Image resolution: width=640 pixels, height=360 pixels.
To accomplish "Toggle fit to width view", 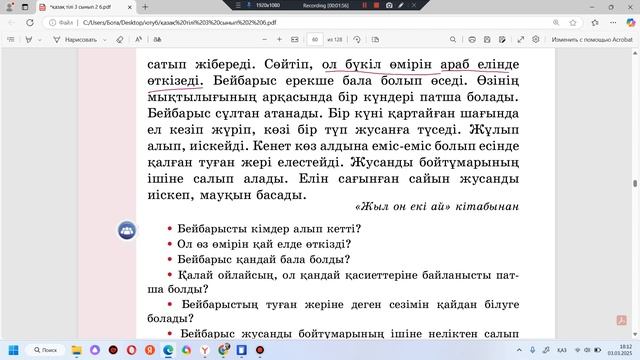I will click(295, 40).
